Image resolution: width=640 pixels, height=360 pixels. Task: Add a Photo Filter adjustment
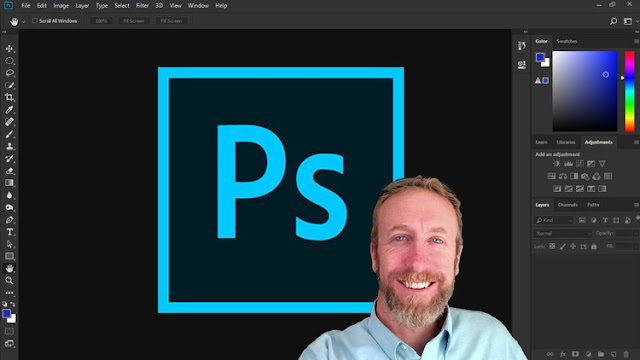pos(585,176)
